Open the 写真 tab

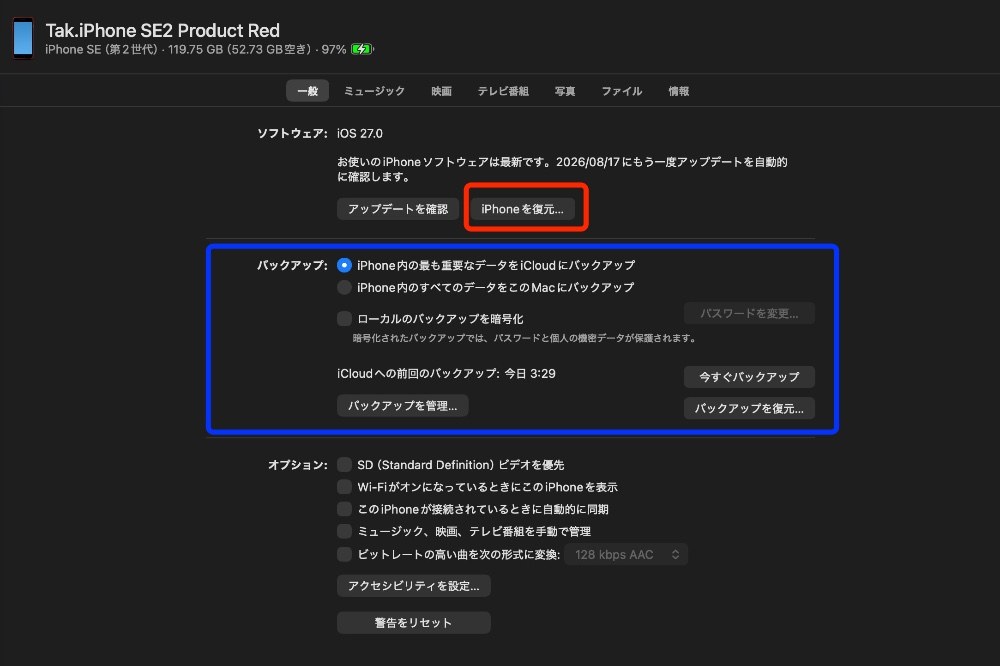(565, 91)
